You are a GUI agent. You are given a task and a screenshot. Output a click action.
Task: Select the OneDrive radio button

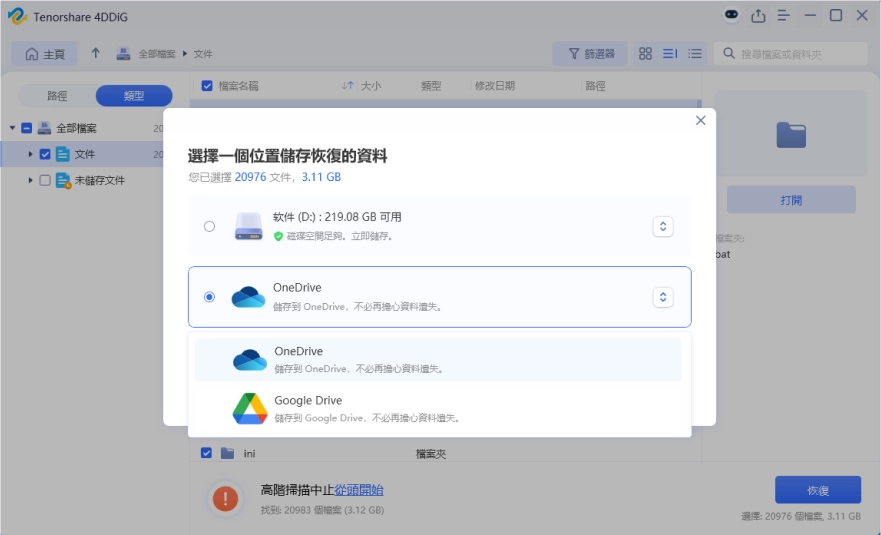point(209,297)
